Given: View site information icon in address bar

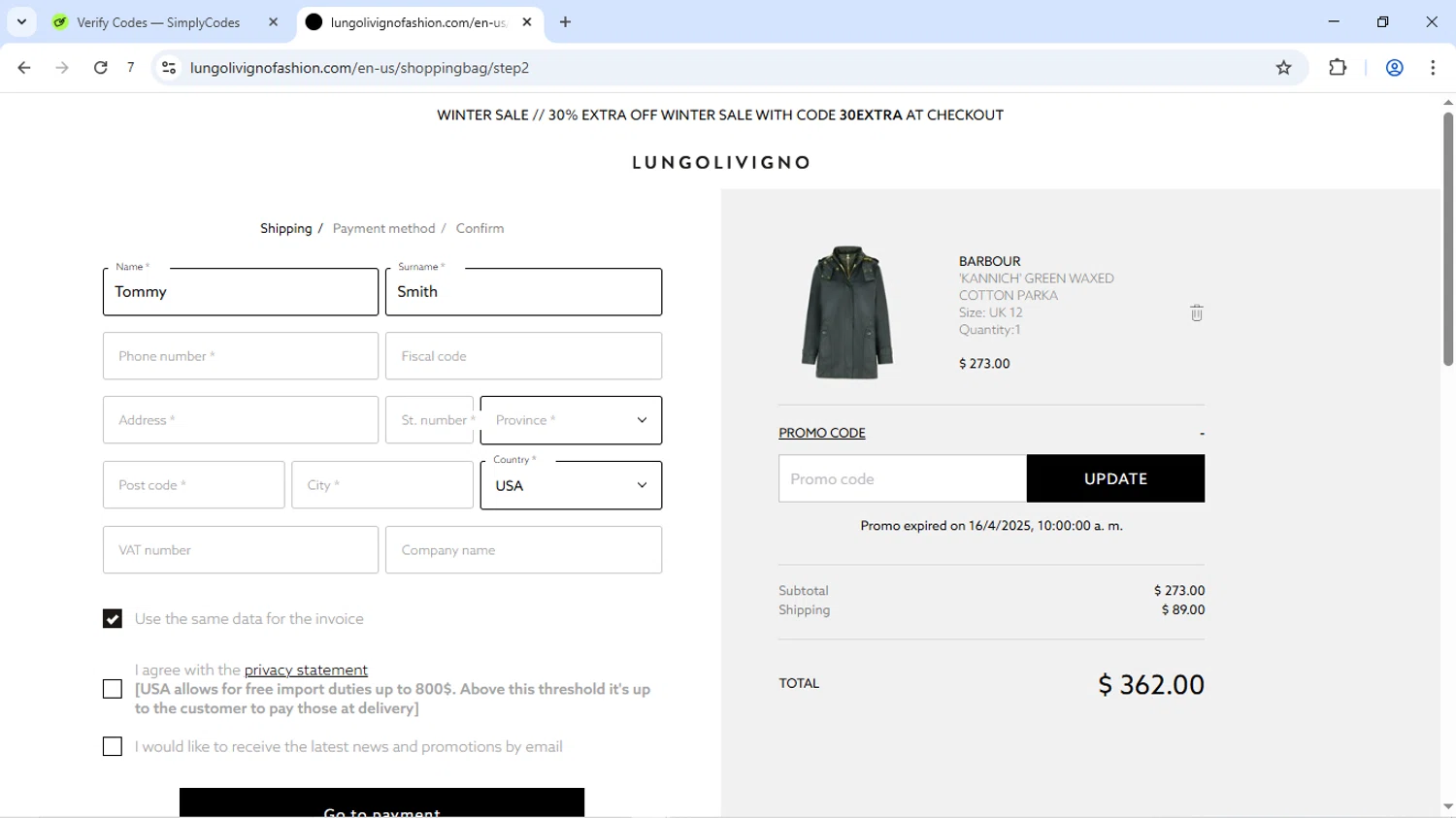Looking at the screenshot, I should pos(169,68).
